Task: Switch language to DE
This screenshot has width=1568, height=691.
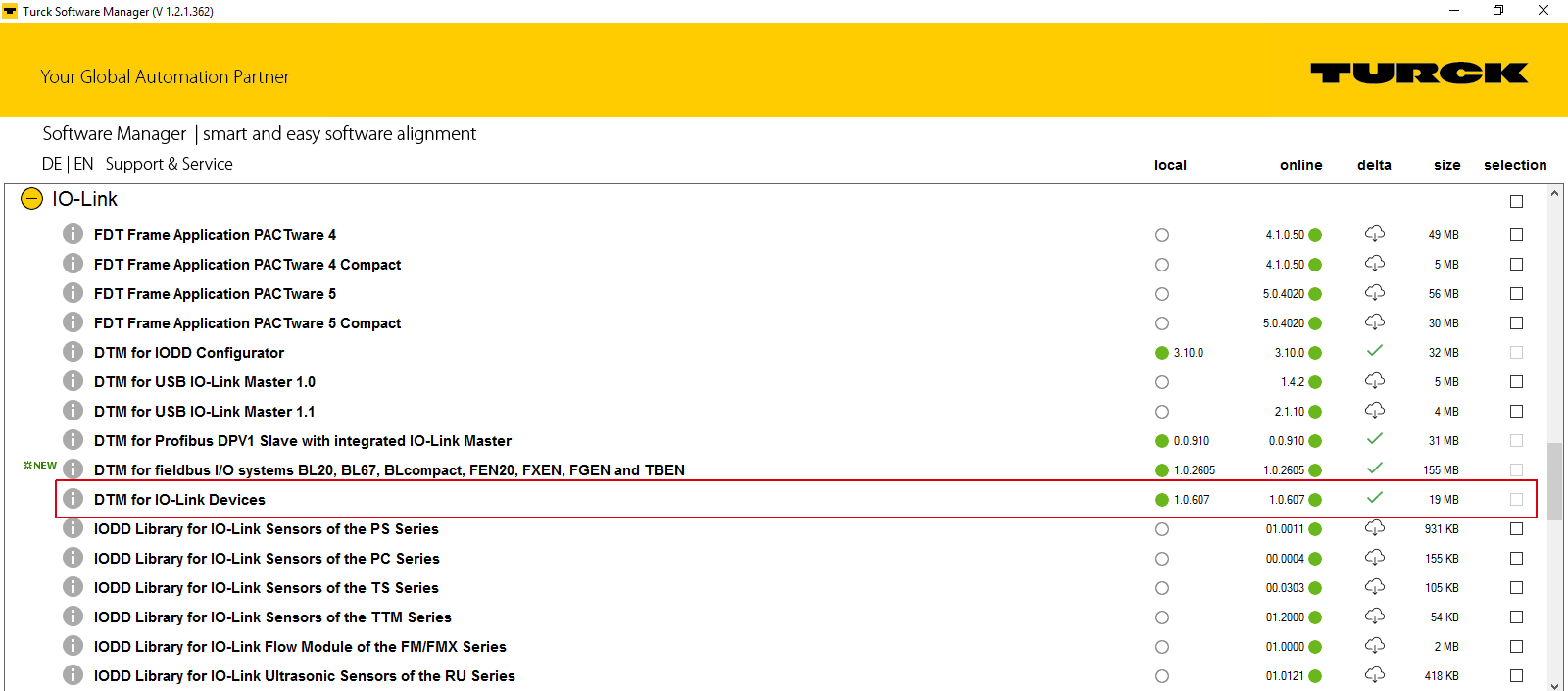Action: (x=52, y=164)
